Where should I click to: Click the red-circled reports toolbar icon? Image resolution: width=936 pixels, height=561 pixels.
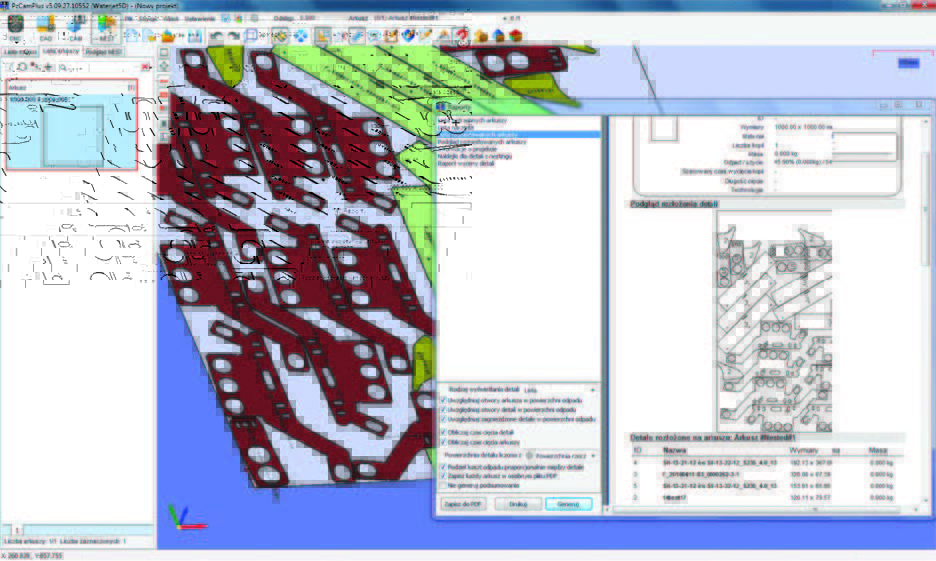click(x=461, y=36)
